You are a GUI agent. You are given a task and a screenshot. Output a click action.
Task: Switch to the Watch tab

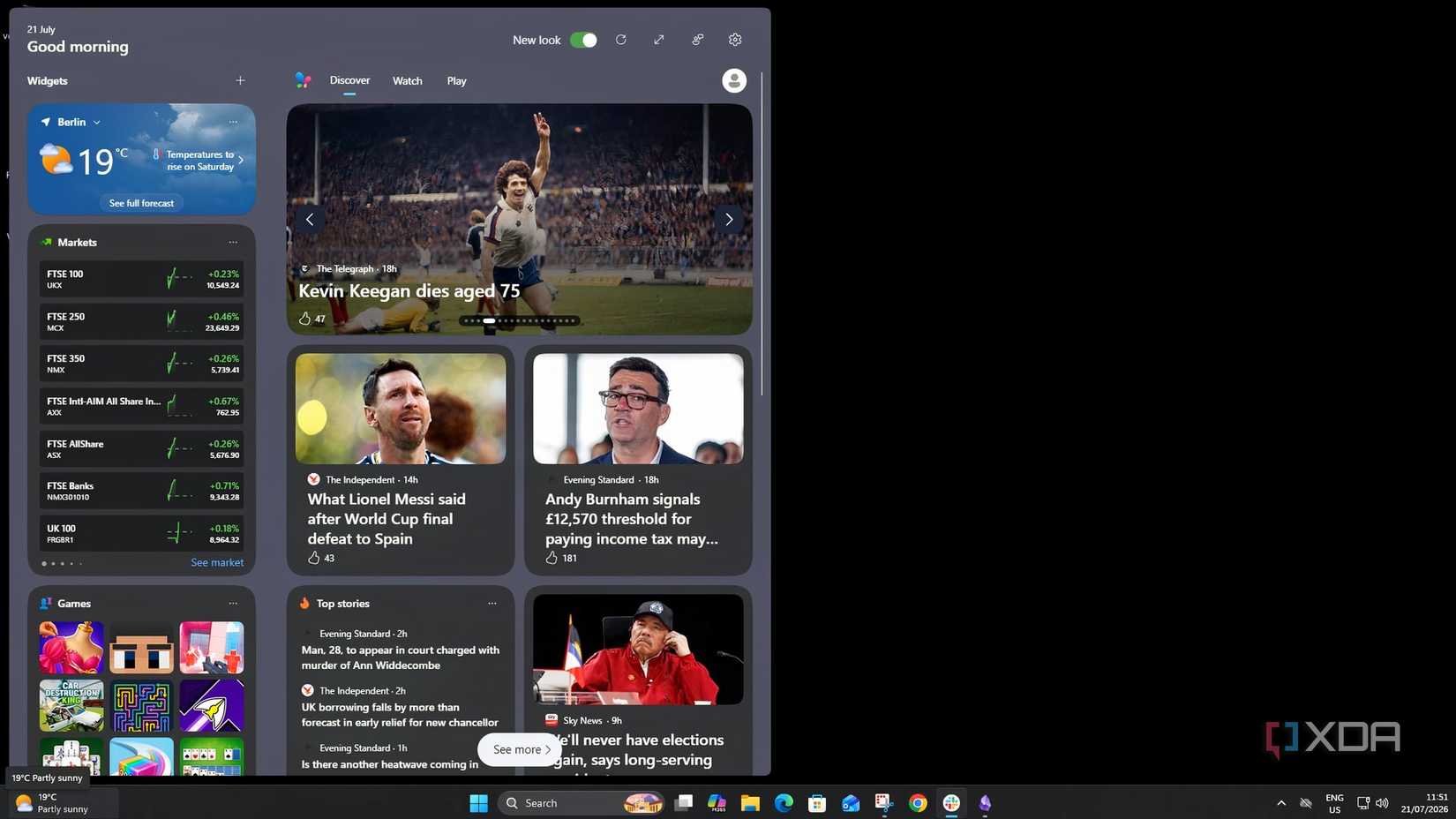coord(408,80)
